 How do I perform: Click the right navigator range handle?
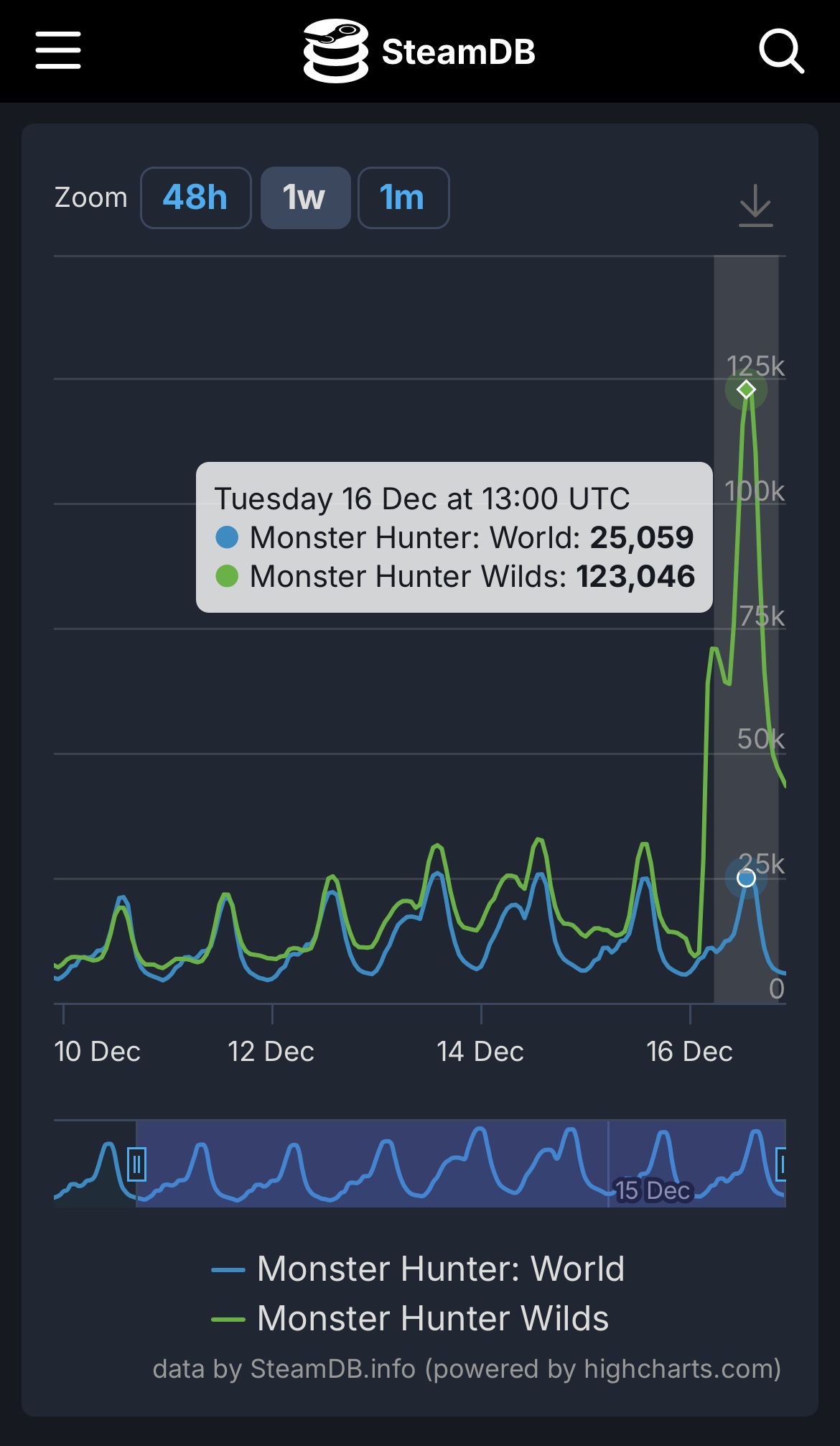782,1164
